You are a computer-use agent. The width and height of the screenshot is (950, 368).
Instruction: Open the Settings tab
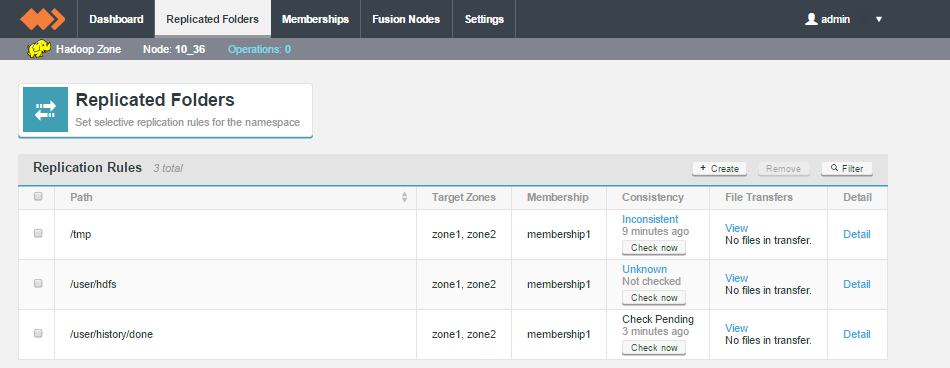(x=484, y=19)
